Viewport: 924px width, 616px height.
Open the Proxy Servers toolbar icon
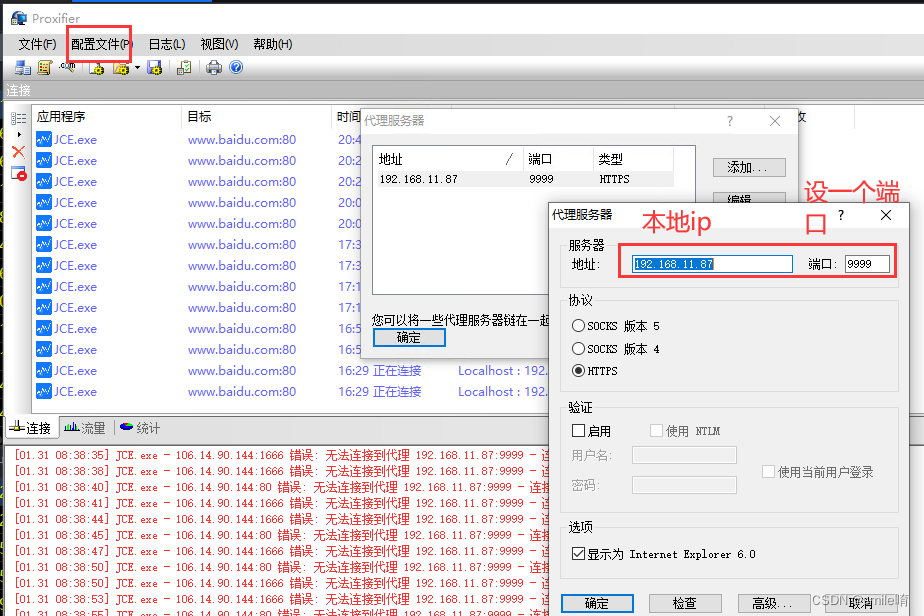(23, 68)
